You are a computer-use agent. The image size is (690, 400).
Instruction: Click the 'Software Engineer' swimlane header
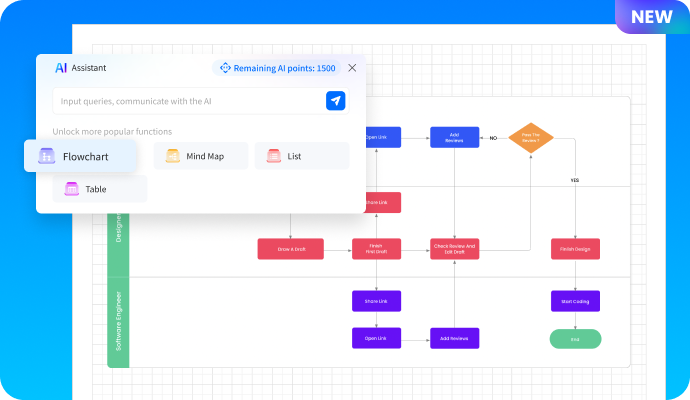click(118, 322)
